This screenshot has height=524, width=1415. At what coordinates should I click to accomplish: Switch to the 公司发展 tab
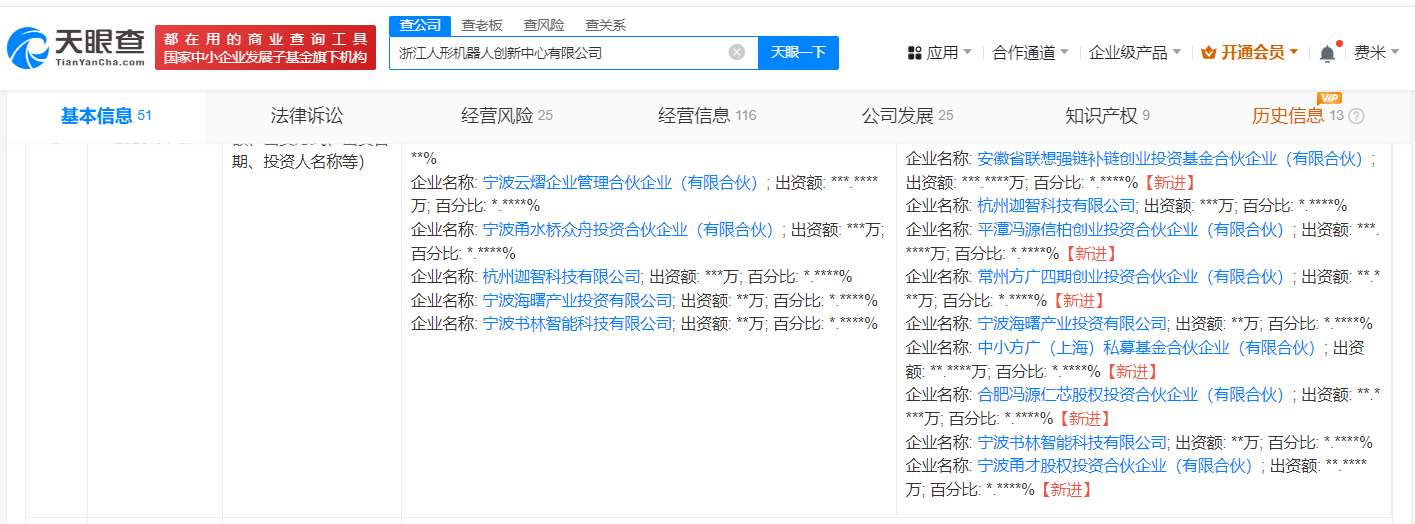click(908, 116)
